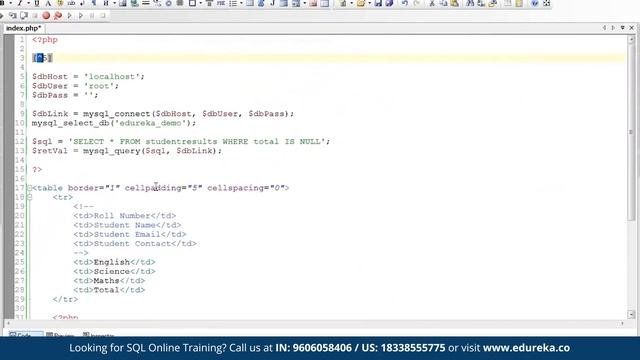Click the Cut (scissors) icon

pos(431,3)
